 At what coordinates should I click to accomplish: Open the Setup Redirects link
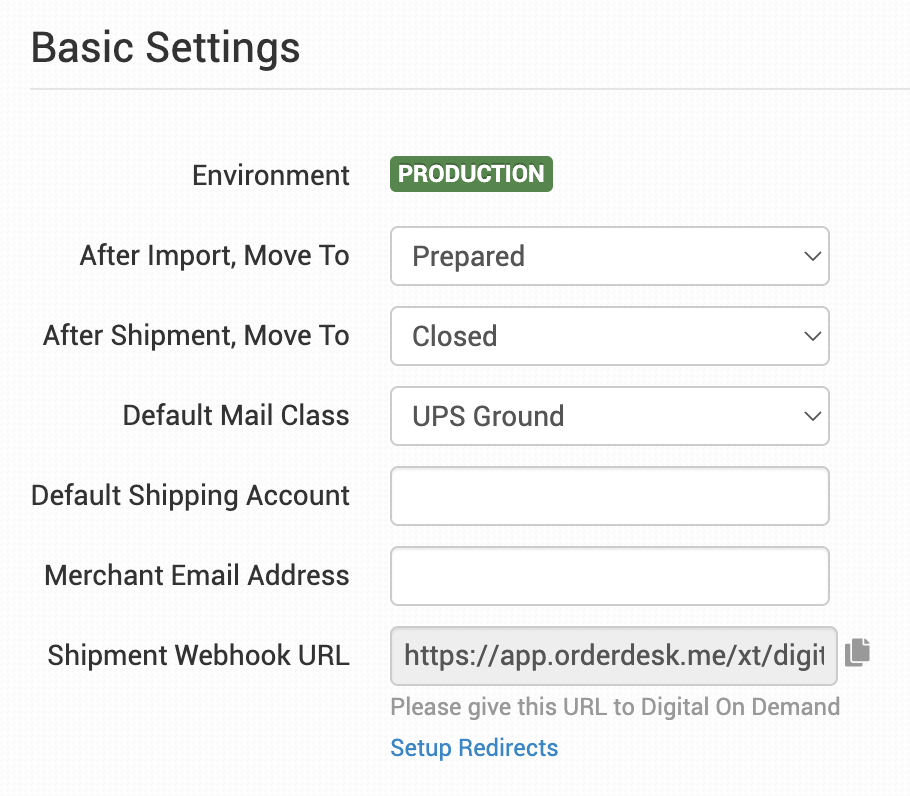tap(474, 748)
